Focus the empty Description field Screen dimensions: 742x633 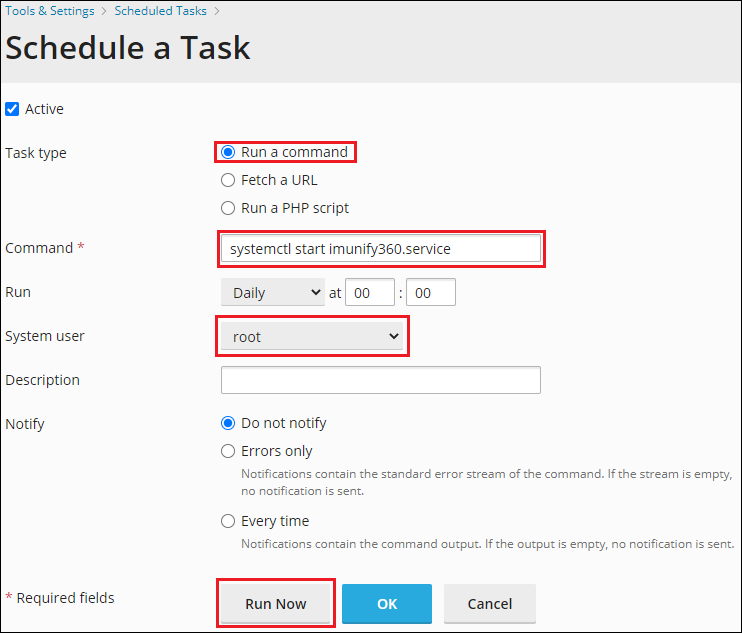coord(381,380)
